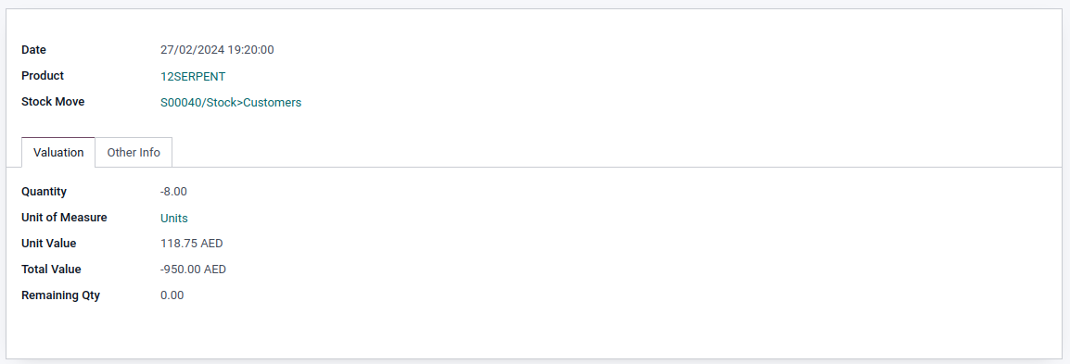Click the Date field label
Viewport: 1070px width, 364px height.
pos(34,50)
